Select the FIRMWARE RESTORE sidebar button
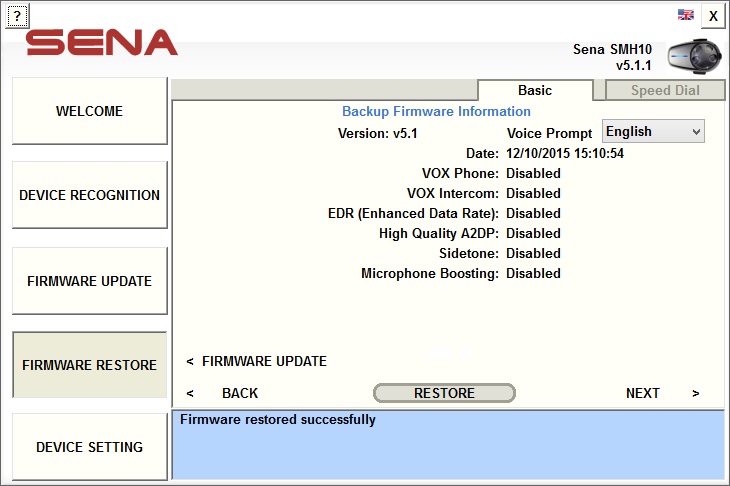 pyautogui.click(x=89, y=365)
